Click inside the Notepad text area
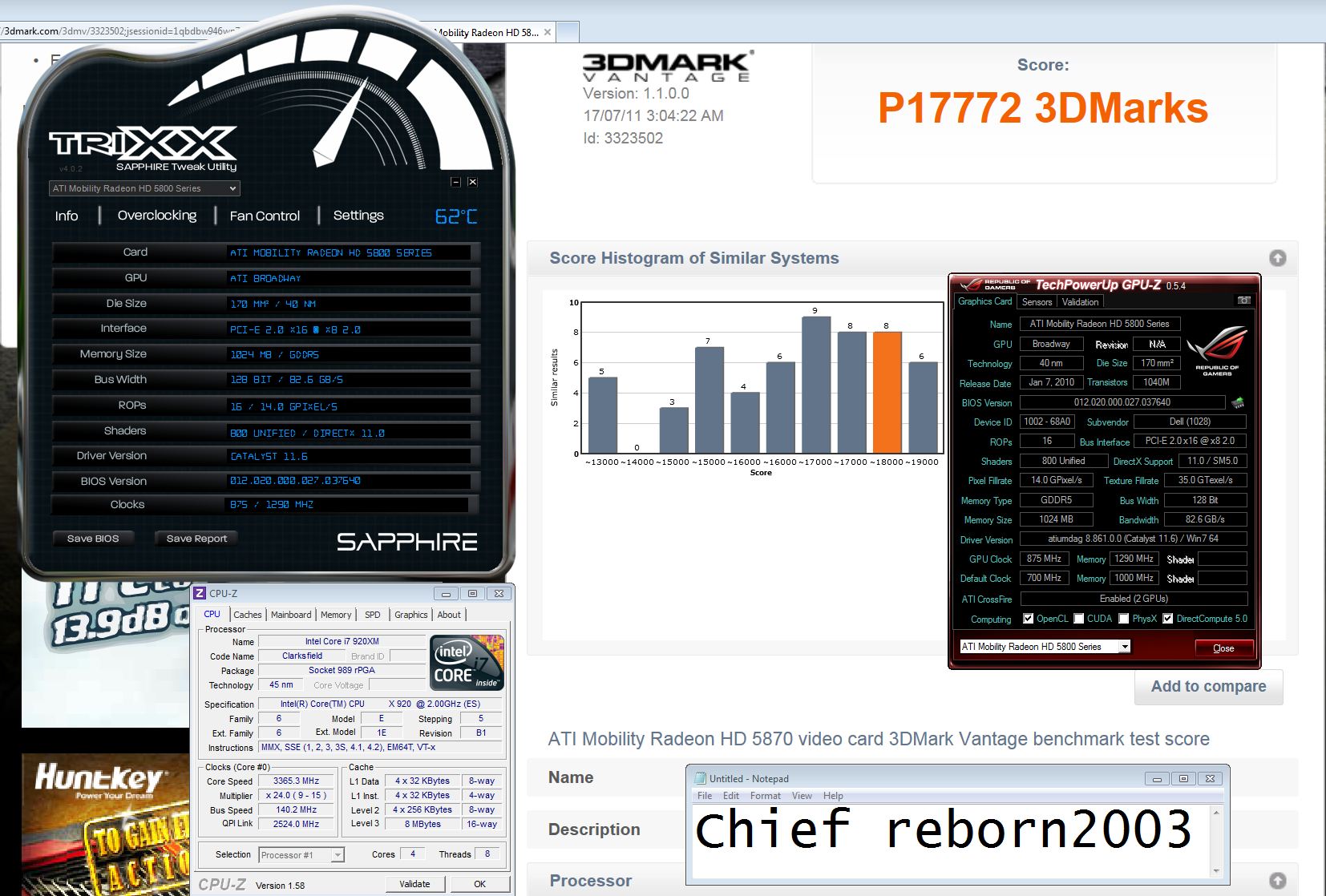1326x896 pixels. click(951, 842)
